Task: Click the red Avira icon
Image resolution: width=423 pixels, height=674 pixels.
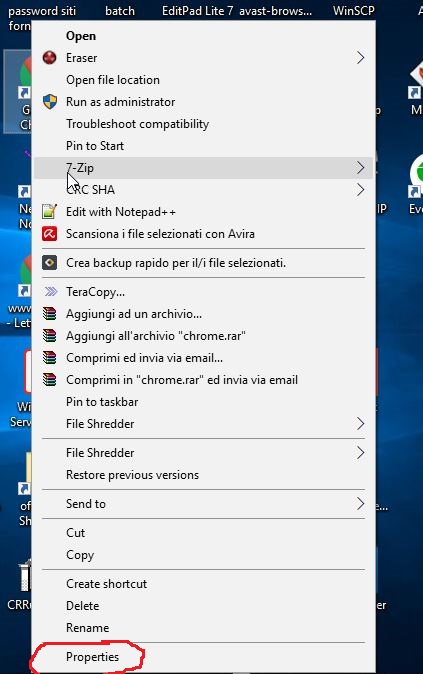Action: pos(49,234)
